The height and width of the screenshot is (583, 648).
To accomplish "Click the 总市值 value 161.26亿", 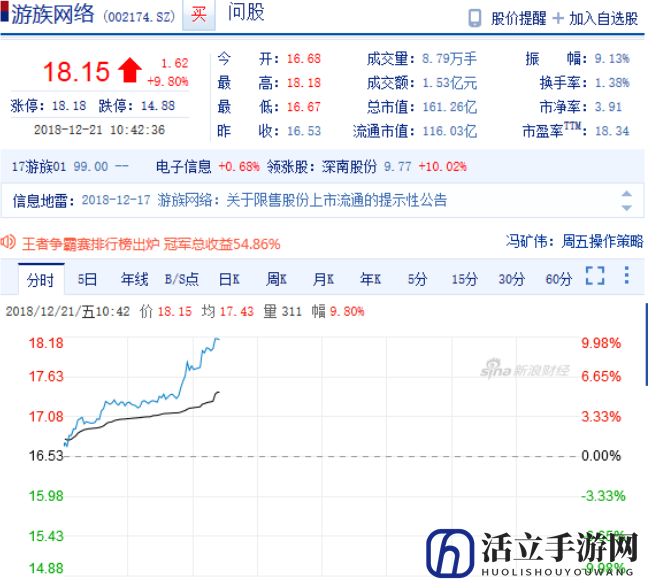I will point(450,107).
